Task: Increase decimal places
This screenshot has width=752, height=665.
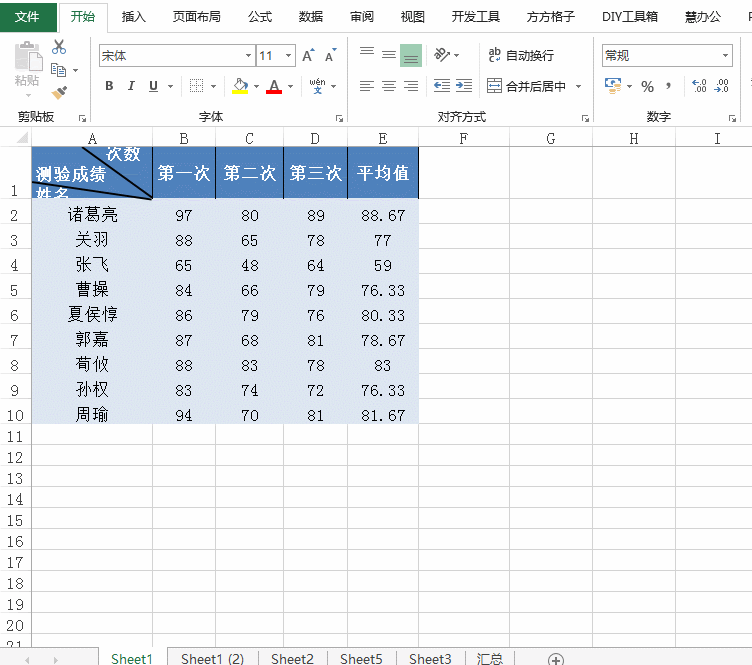Action: click(699, 86)
